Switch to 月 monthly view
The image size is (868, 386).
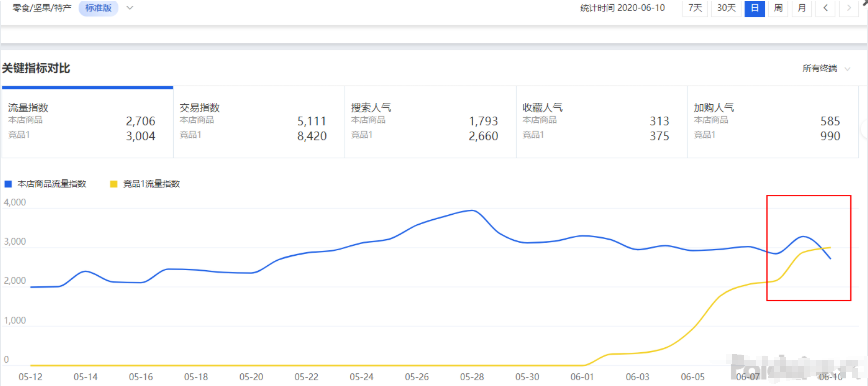802,8
